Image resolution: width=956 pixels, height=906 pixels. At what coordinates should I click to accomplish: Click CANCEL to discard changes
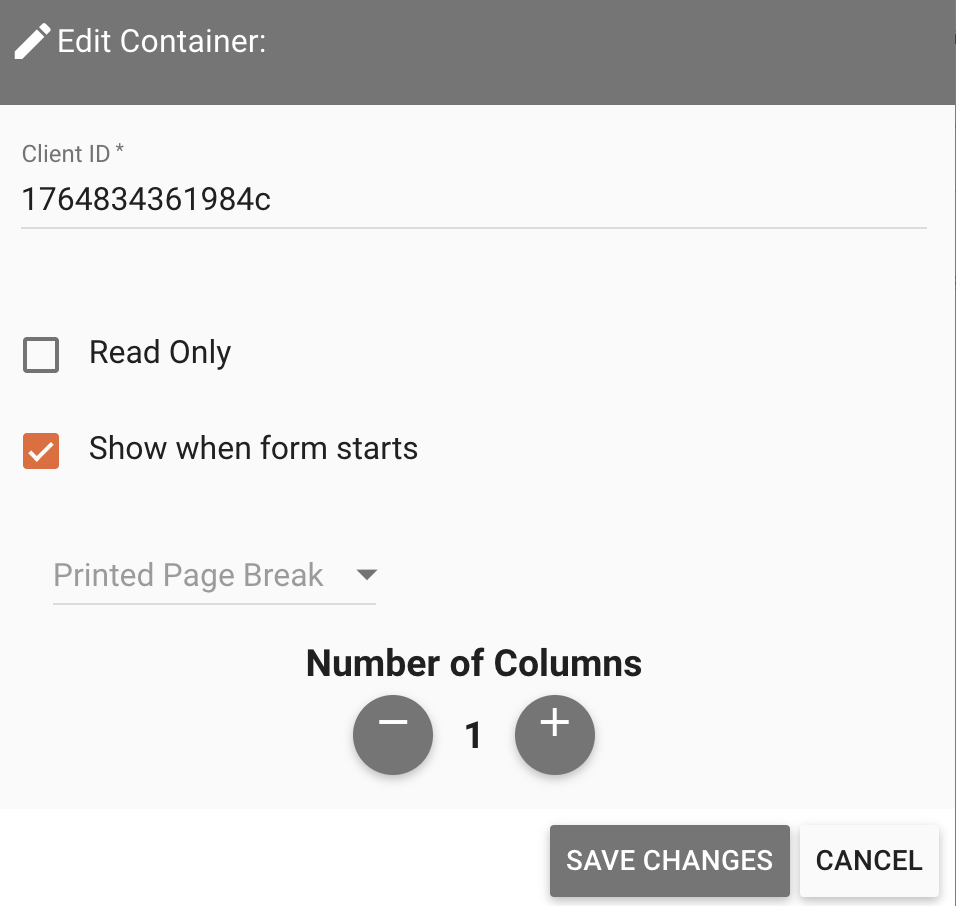tap(868, 860)
